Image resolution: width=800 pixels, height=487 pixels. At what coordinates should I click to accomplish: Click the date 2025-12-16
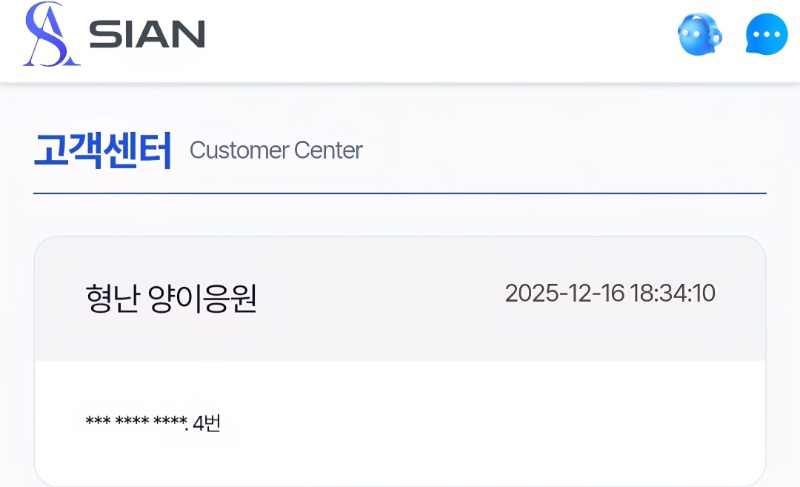(x=564, y=294)
